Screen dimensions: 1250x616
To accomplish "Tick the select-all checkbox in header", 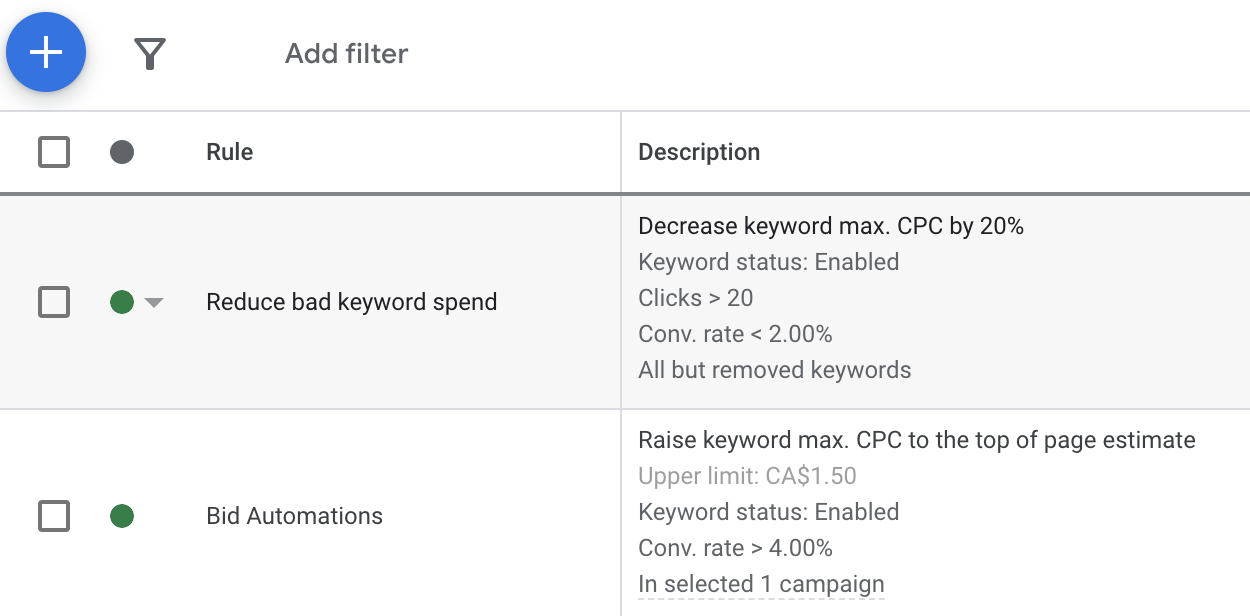I will [x=54, y=152].
